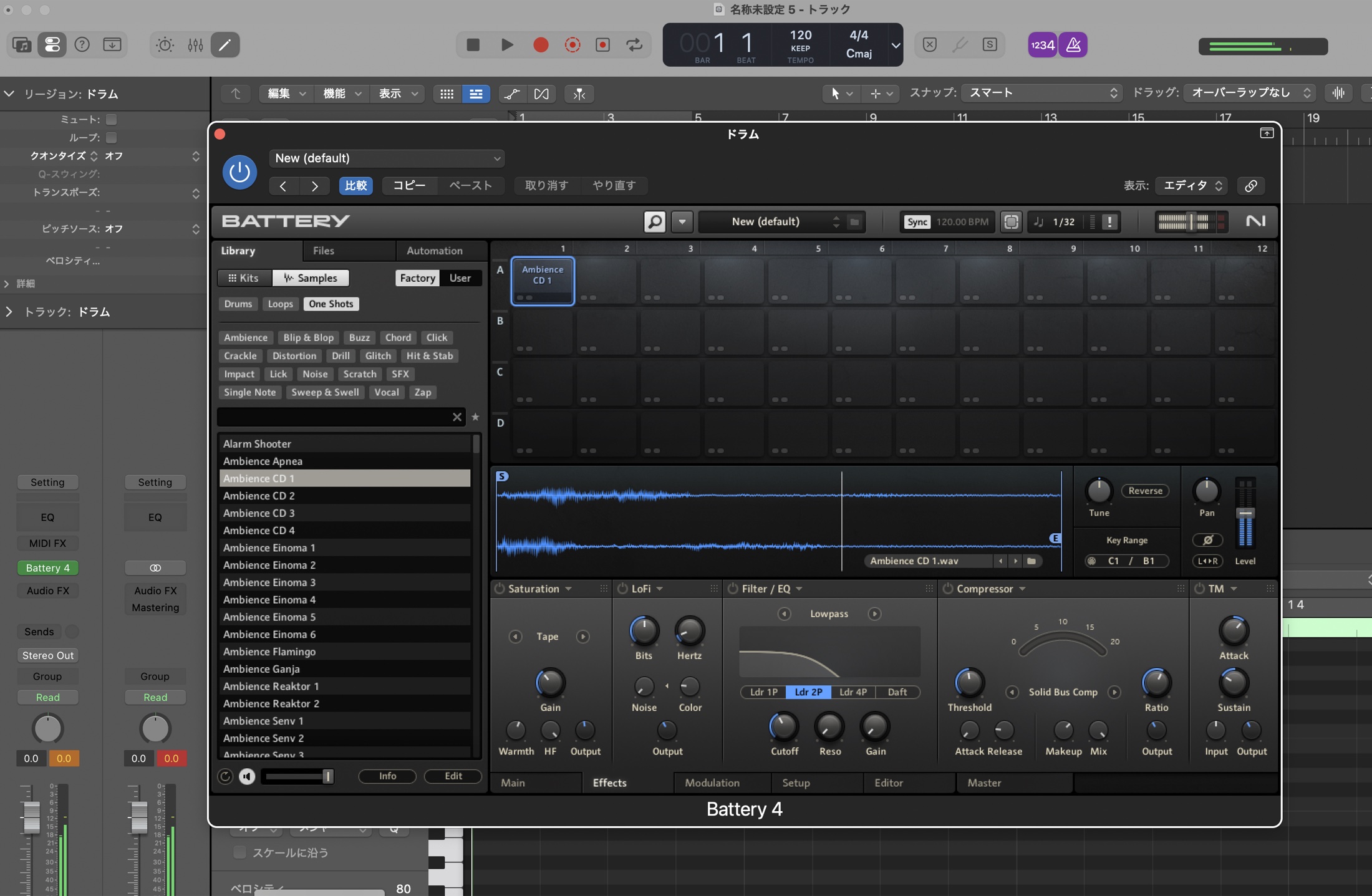Screen dimensions: 1372x896
Task: Open the mixer sliders icon in toolbar
Action: [x=195, y=45]
